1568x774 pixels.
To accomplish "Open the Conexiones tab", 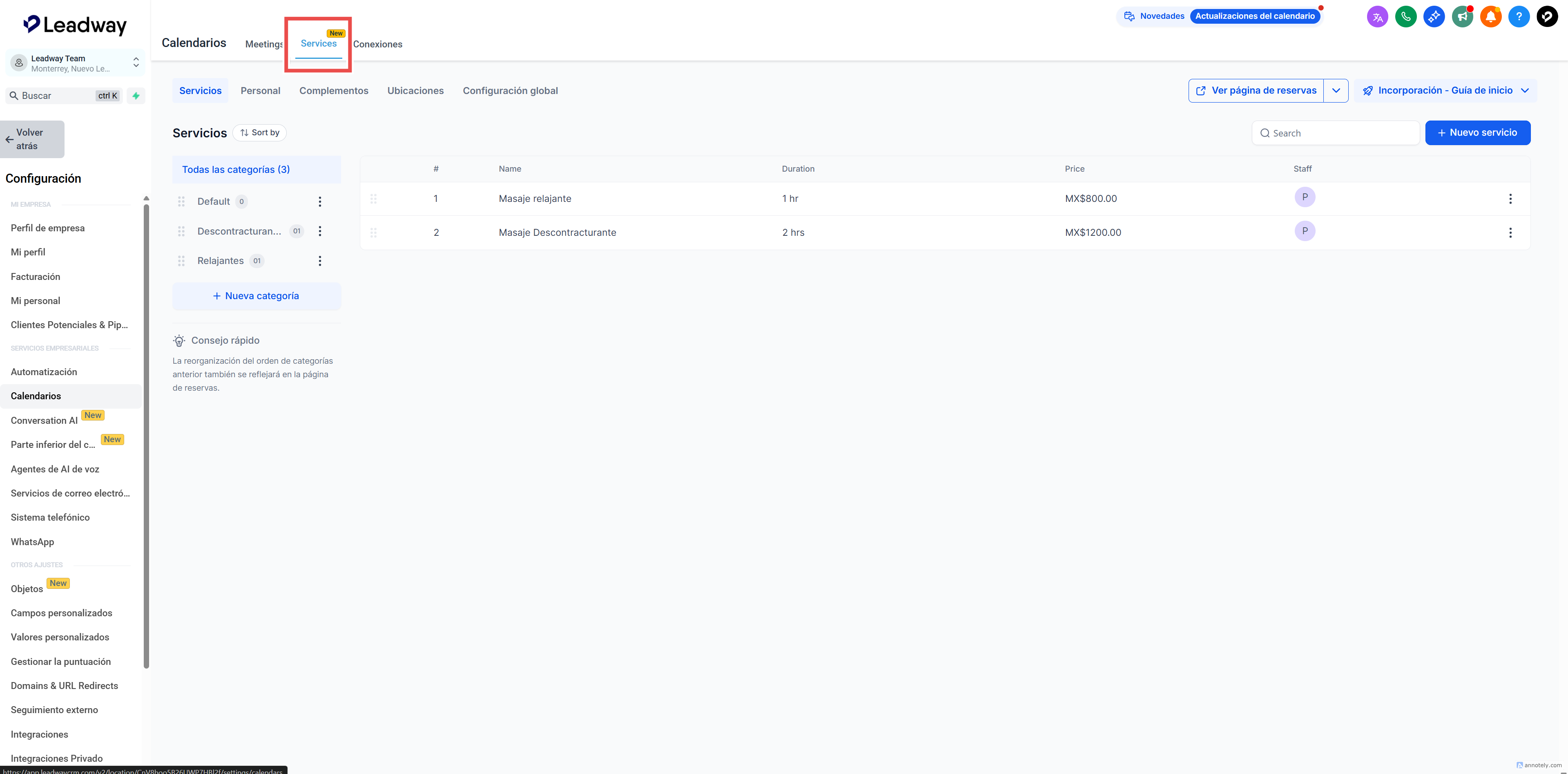I will [x=377, y=44].
